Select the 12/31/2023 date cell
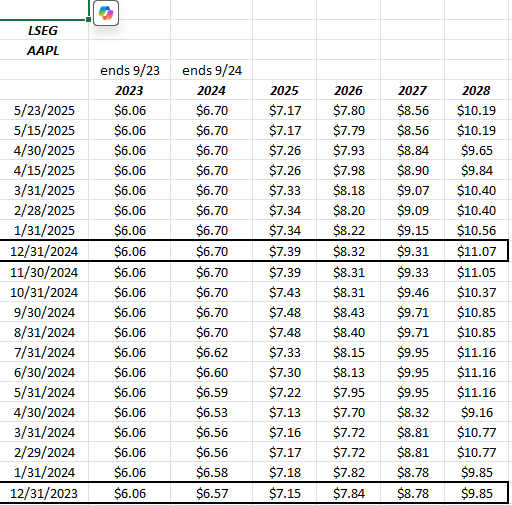 [44, 493]
